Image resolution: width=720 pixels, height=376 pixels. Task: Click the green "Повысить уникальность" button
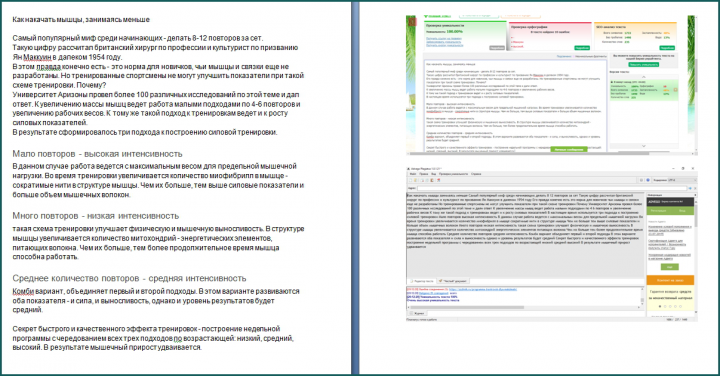(643, 64)
